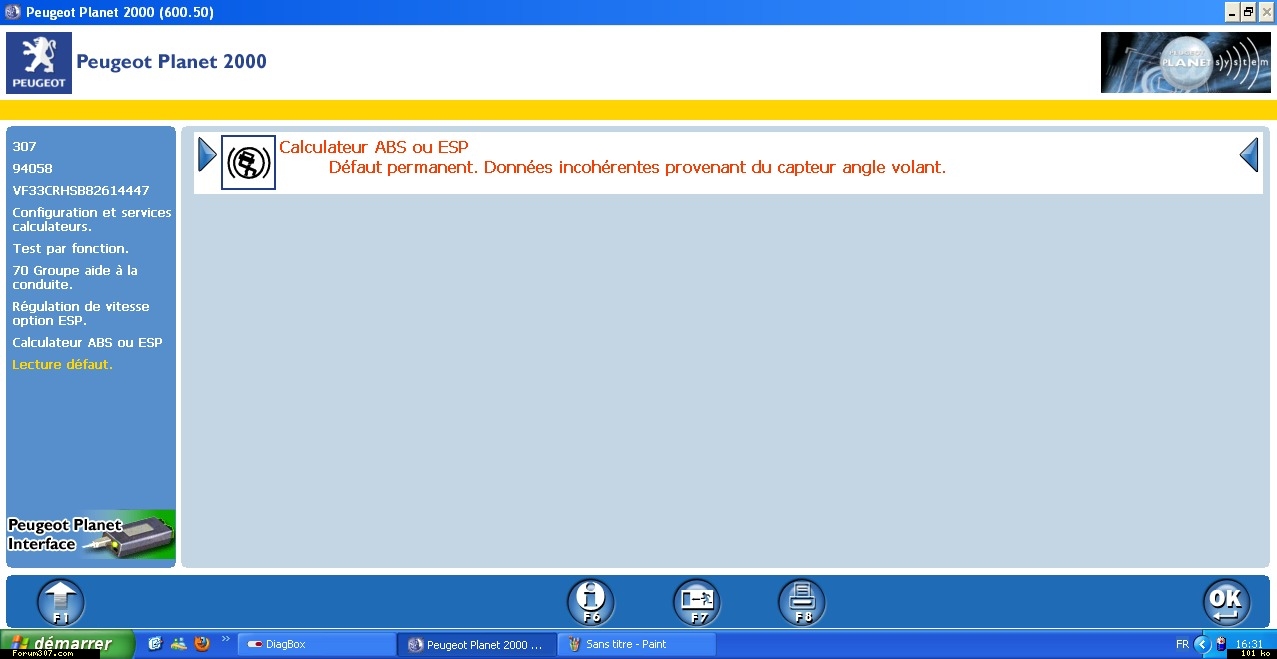Go to 'Test par fonction.' step
Viewport: 1277px width, 659px height.
pos(70,248)
